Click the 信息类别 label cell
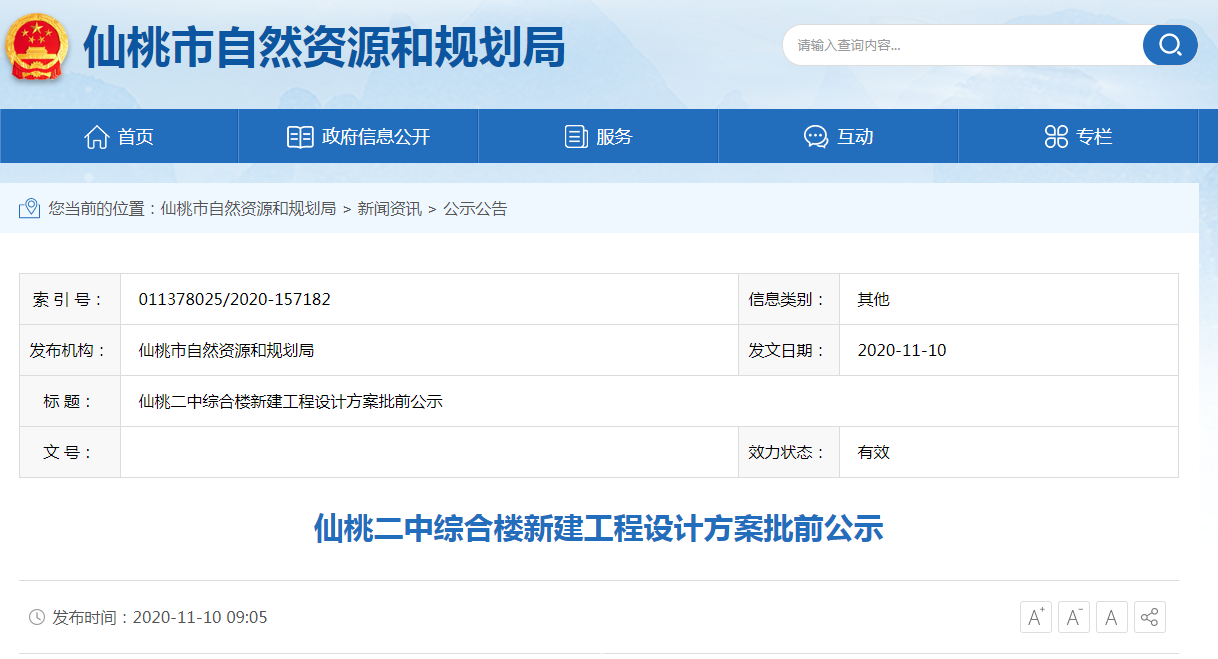1218x659 pixels. 789,299
